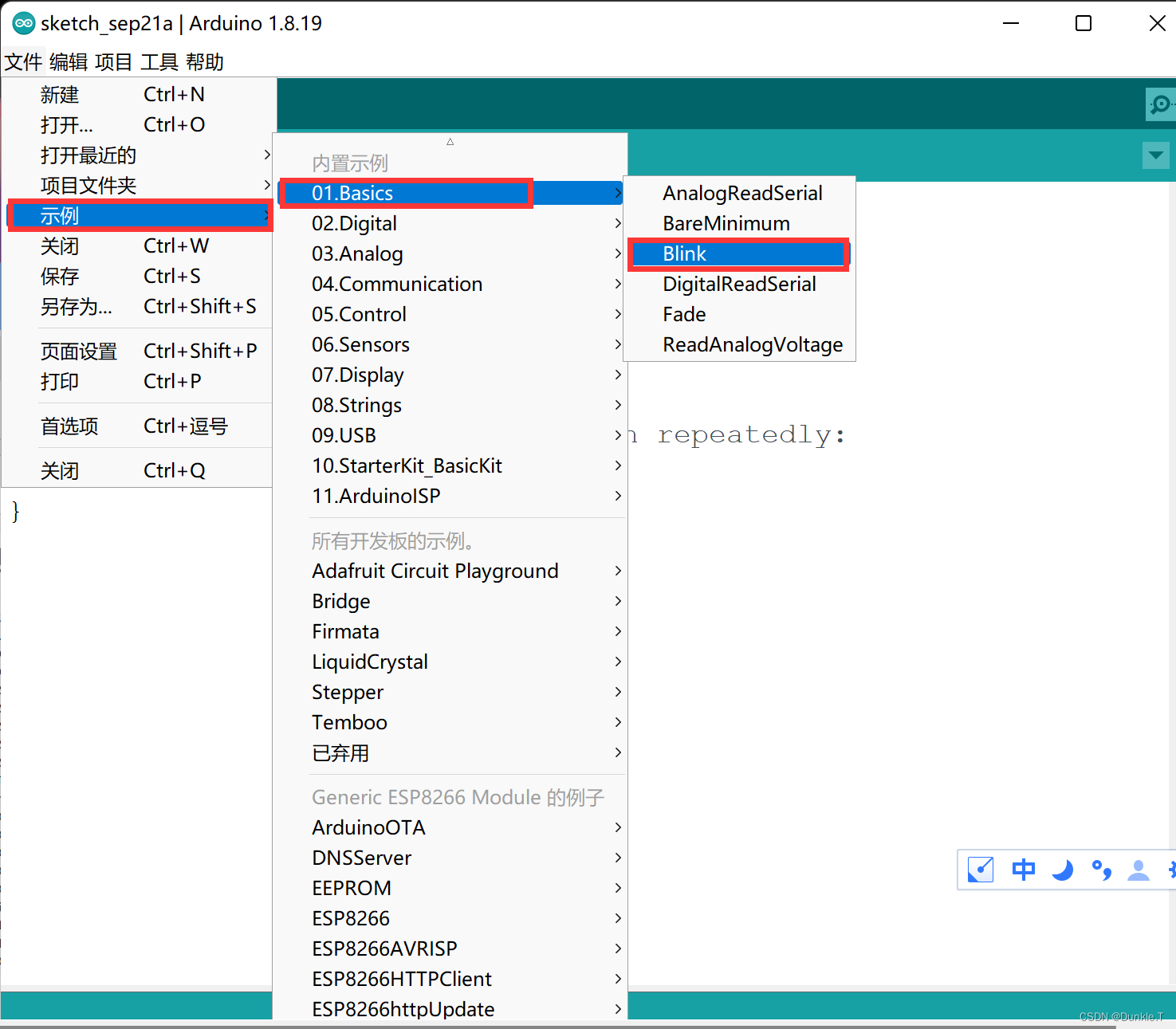The height and width of the screenshot is (1029, 1176).
Task: Open the 项目 menu
Action: (x=114, y=61)
